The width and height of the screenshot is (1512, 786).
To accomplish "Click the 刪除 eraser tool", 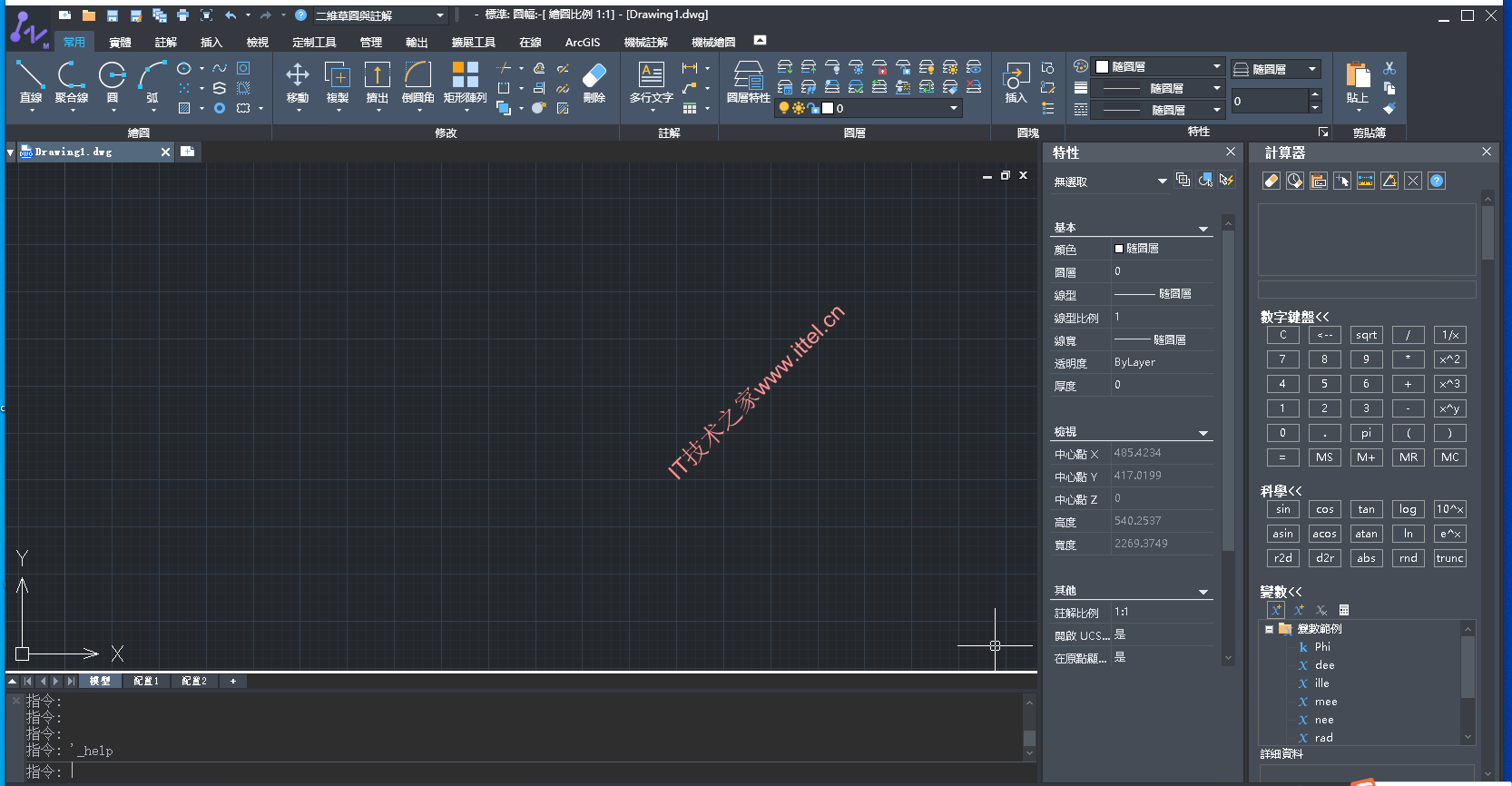I will 594,83.
